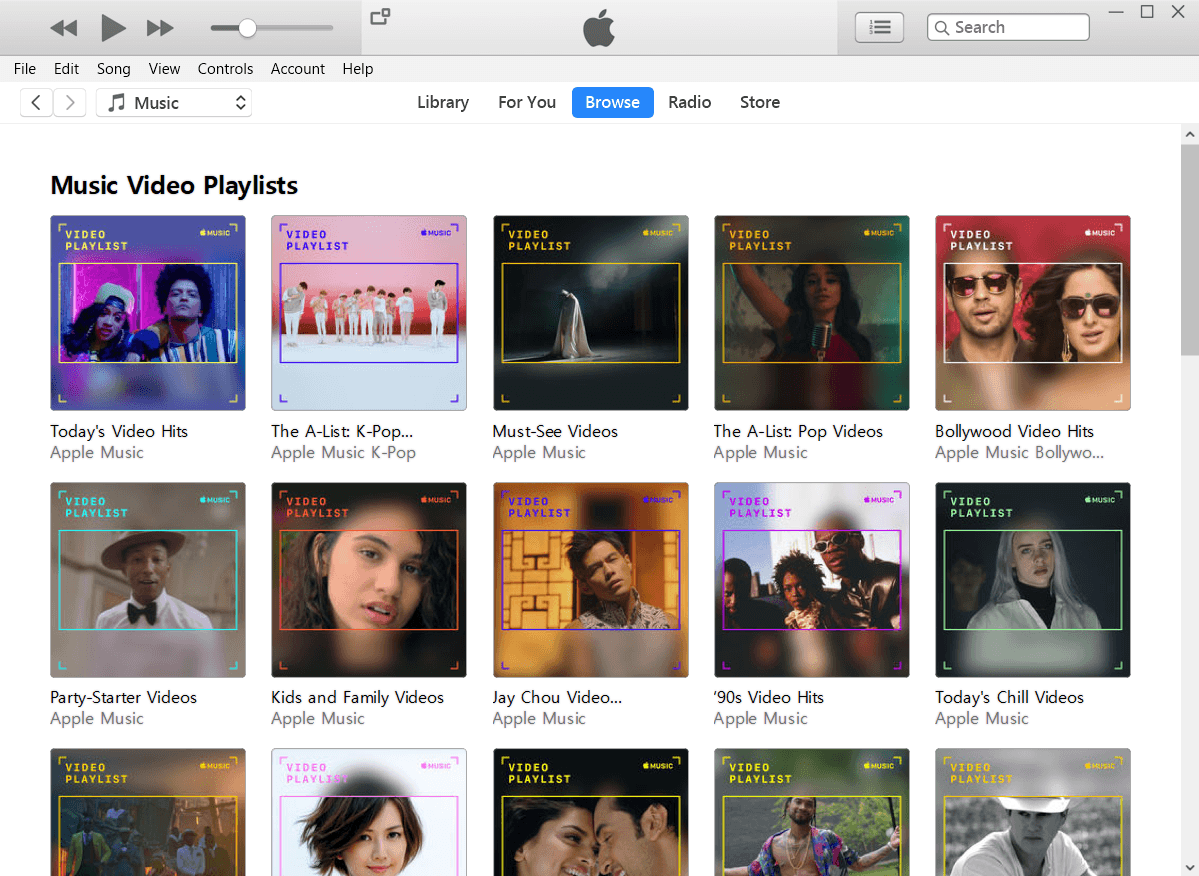Click the Fast Forward control
1199x876 pixels.
(160, 27)
